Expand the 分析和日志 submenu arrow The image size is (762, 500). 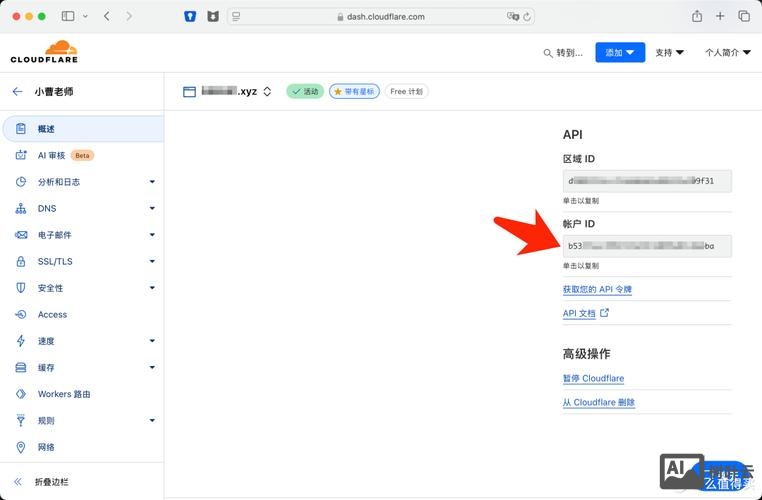coord(152,182)
